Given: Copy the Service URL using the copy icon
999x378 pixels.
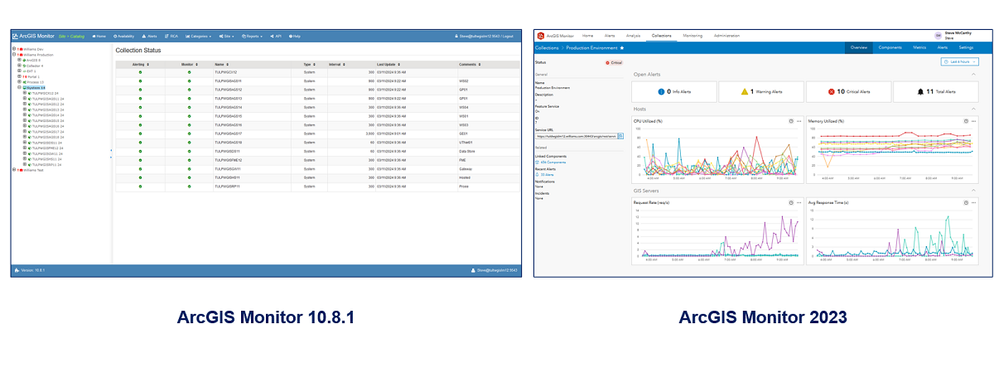Looking at the screenshot, I should 621,136.
